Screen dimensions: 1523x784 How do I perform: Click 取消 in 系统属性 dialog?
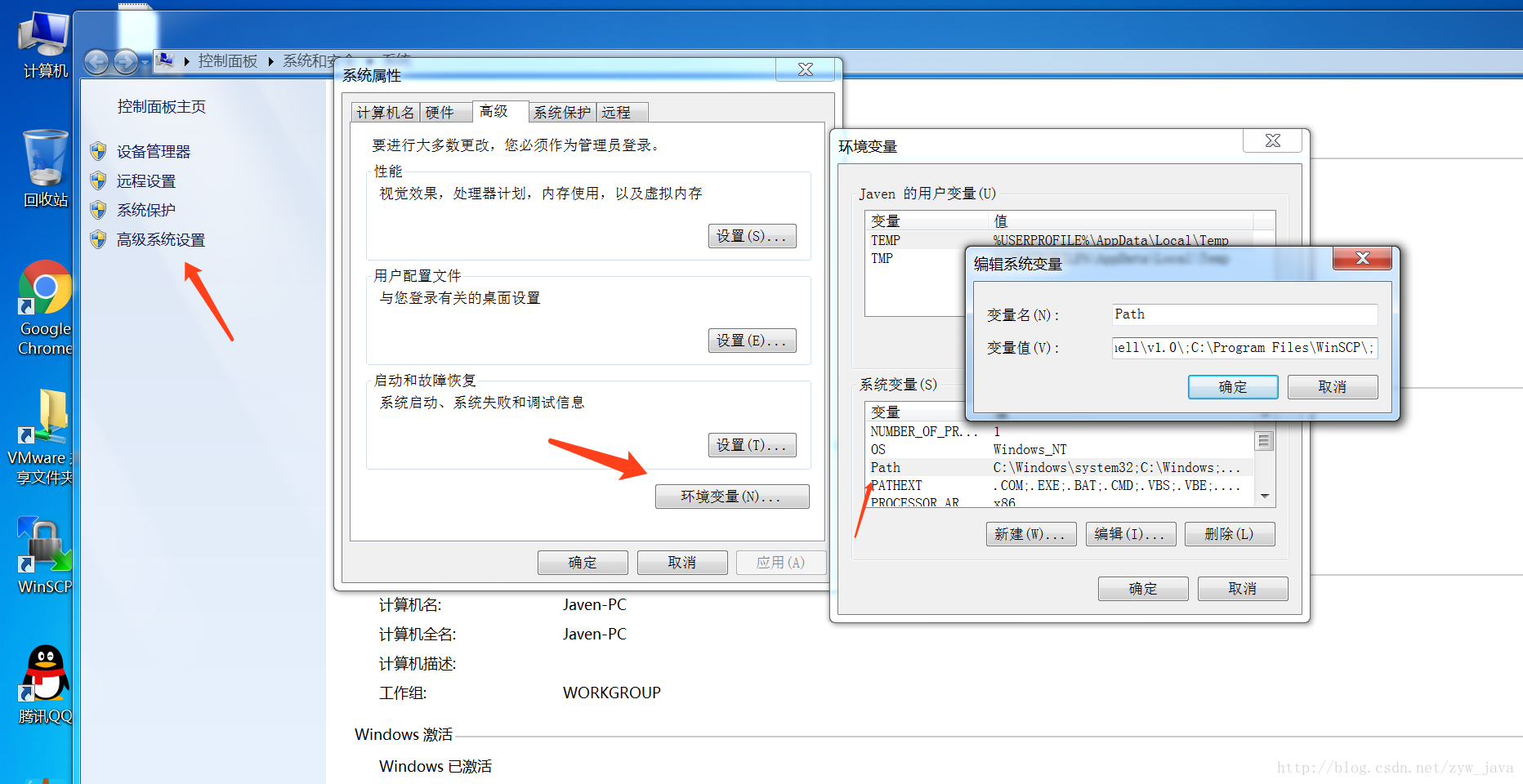[x=682, y=563]
